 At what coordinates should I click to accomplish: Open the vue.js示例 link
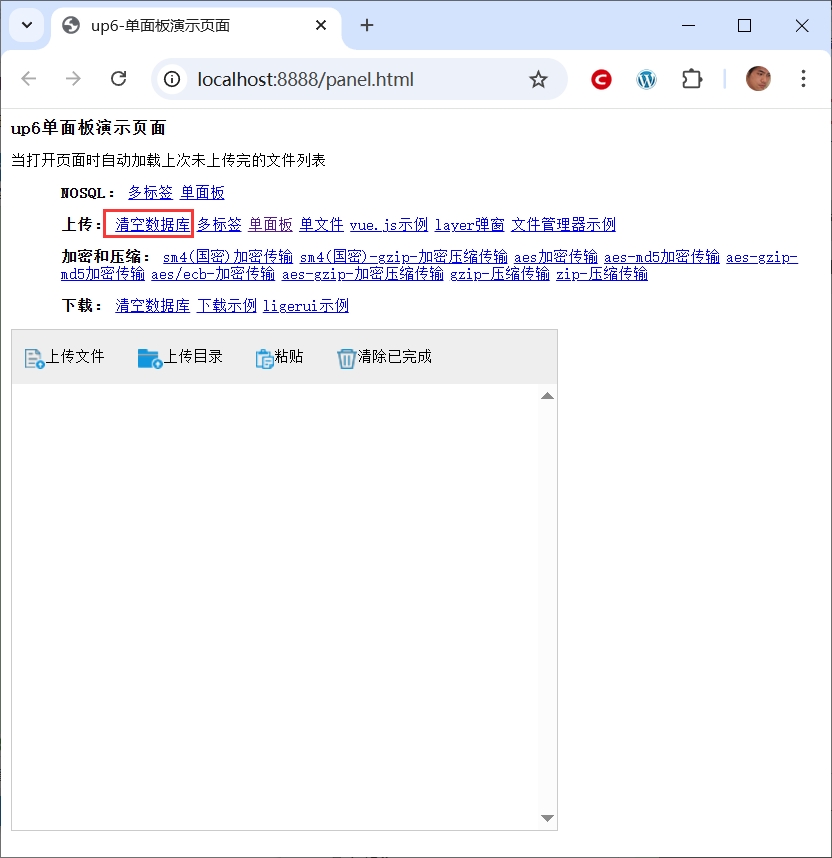388,225
